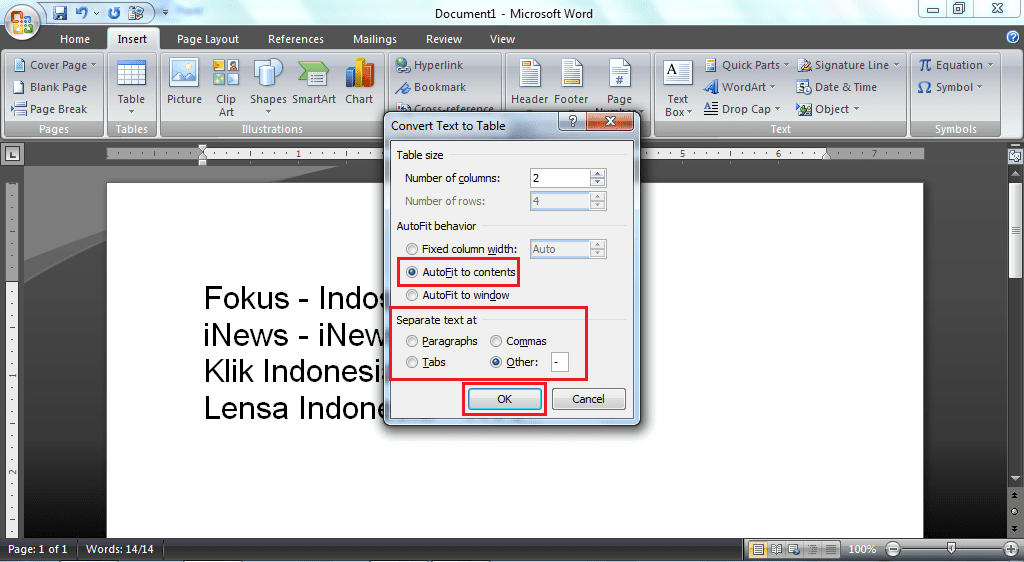Image resolution: width=1024 pixels, height=562 pixels.
Task: Insert Date & Time
Action: (x=837, y=87)
